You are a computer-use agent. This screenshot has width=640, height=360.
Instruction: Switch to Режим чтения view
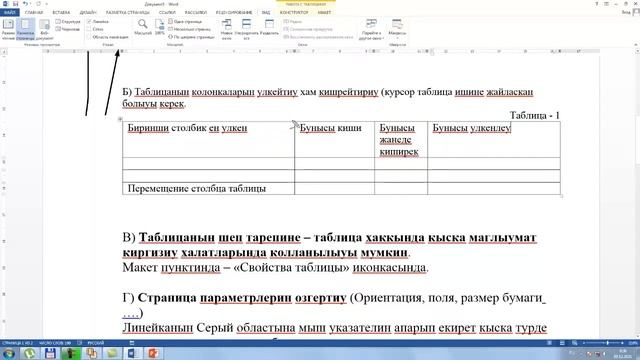pos(8,30)
